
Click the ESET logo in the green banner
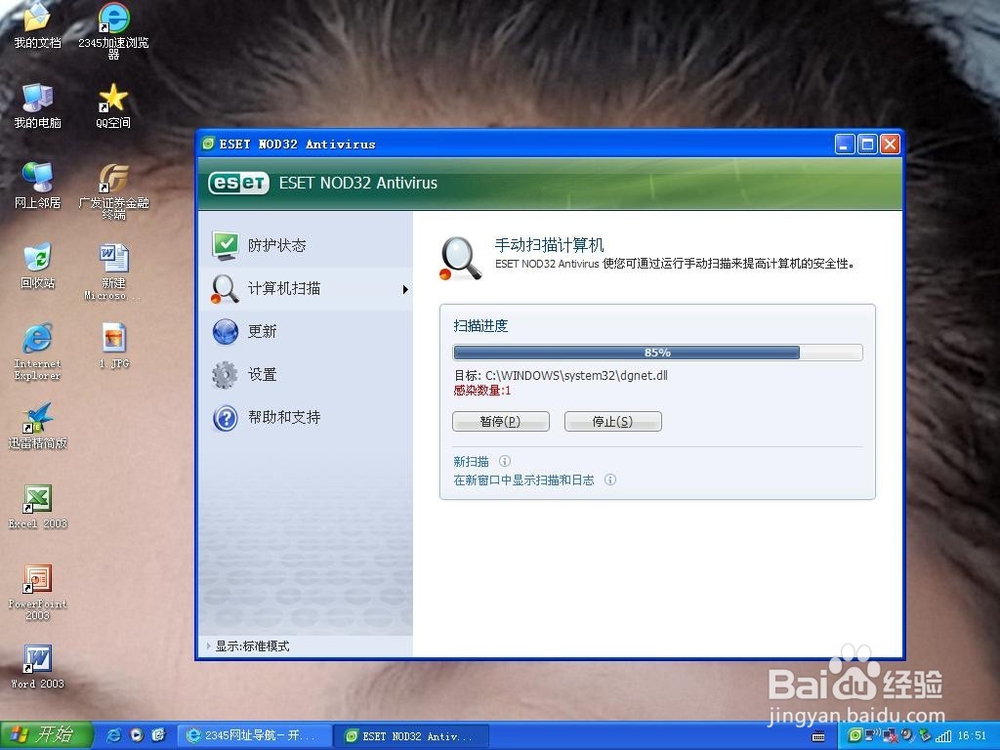tap(238, 183)
